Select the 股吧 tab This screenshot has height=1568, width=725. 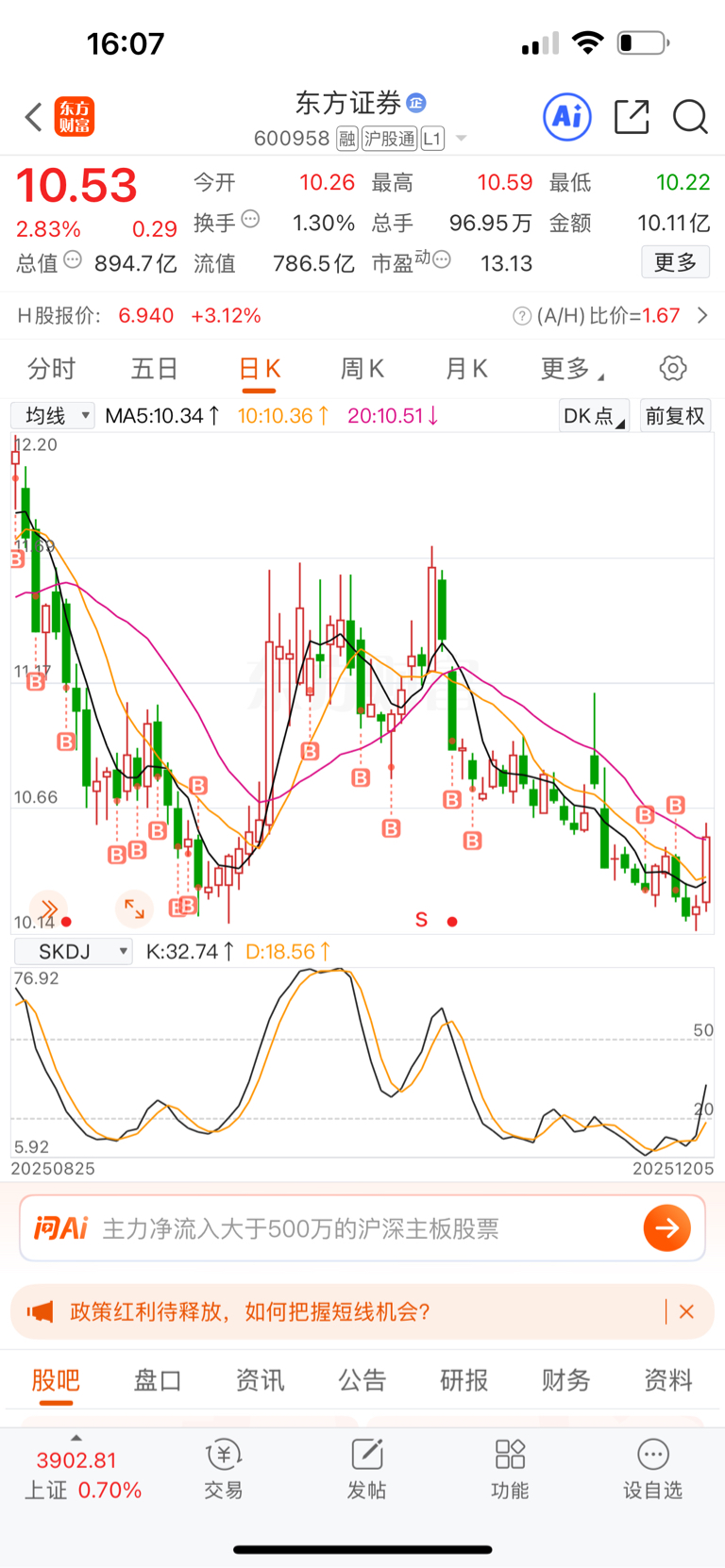[56, 1381]
